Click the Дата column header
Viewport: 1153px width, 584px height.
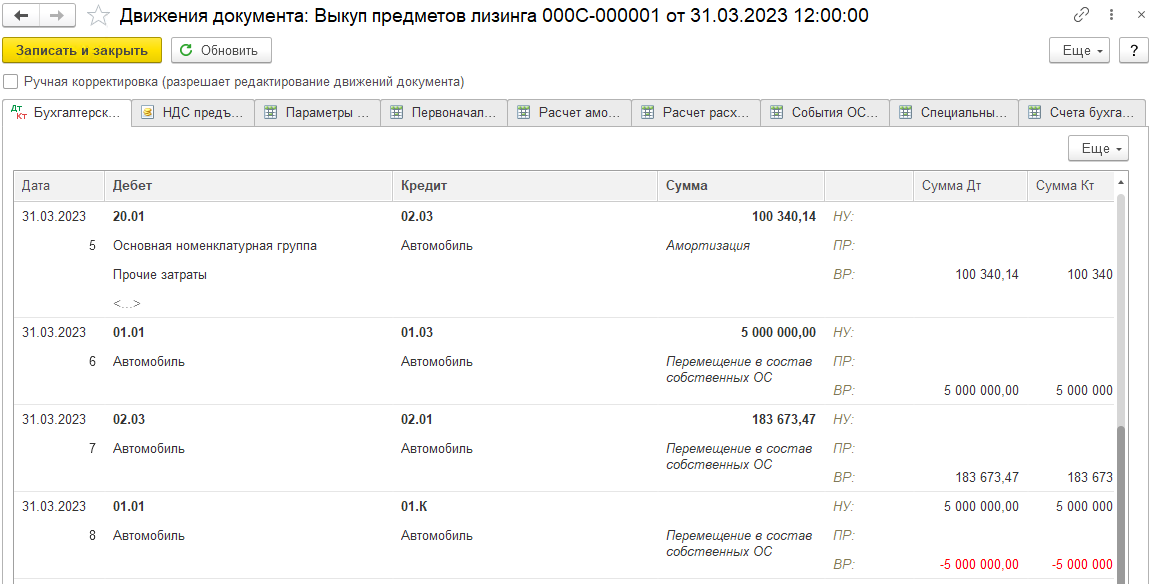(59, 185)
